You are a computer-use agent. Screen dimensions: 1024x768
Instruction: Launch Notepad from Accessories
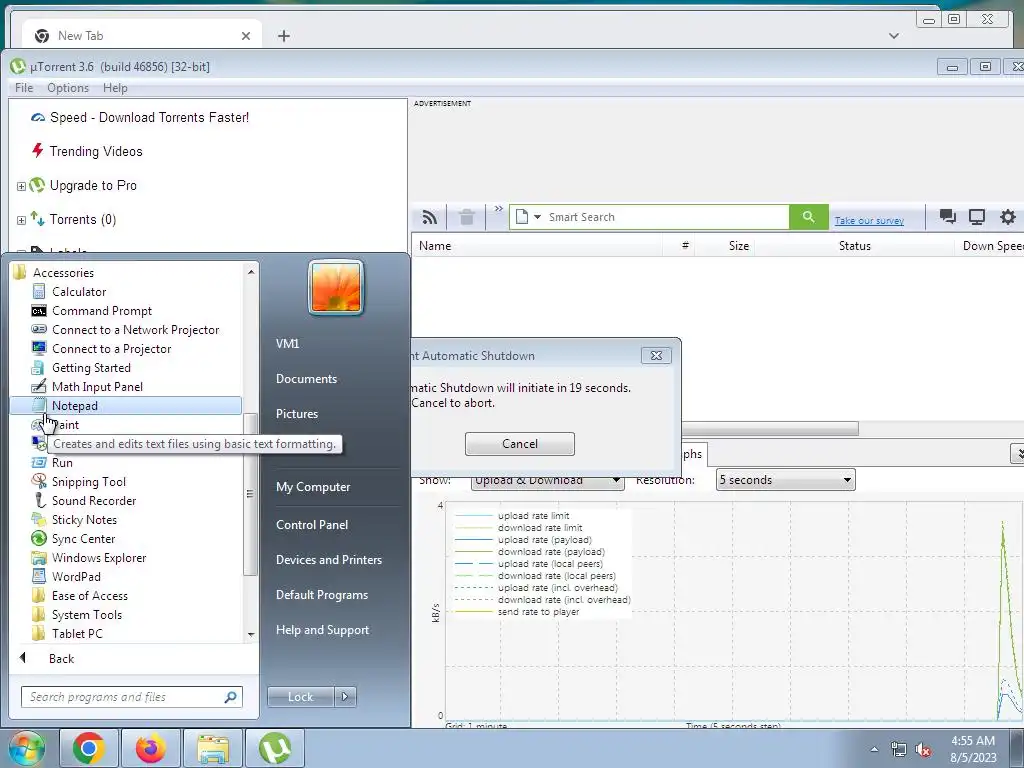[x=125, y=406]
